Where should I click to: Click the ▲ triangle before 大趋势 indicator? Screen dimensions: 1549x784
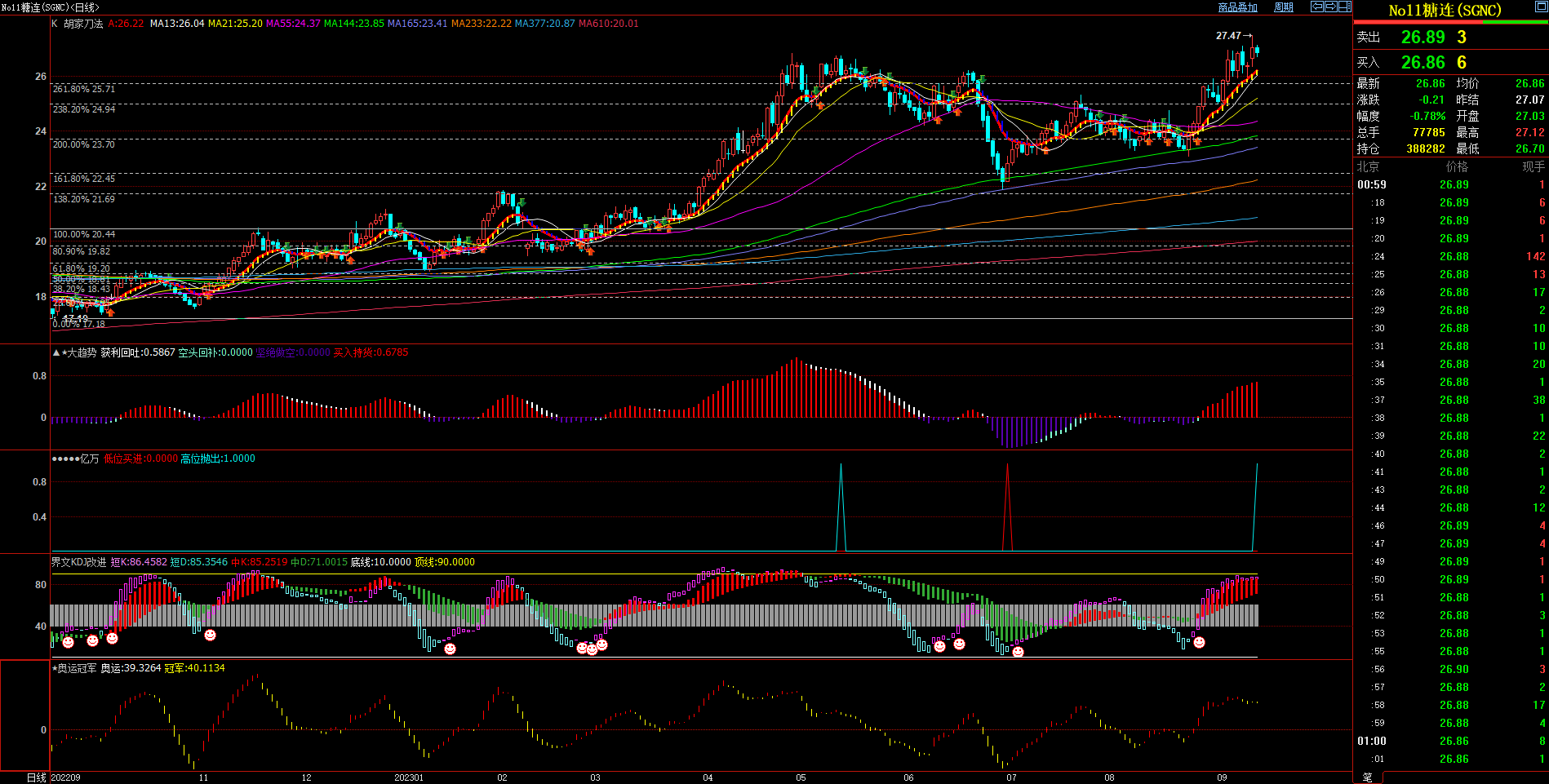point(55,353)
